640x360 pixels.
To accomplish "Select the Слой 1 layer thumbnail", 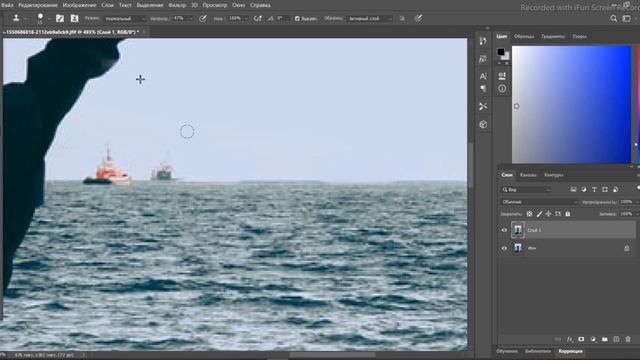I will (518, 230).
